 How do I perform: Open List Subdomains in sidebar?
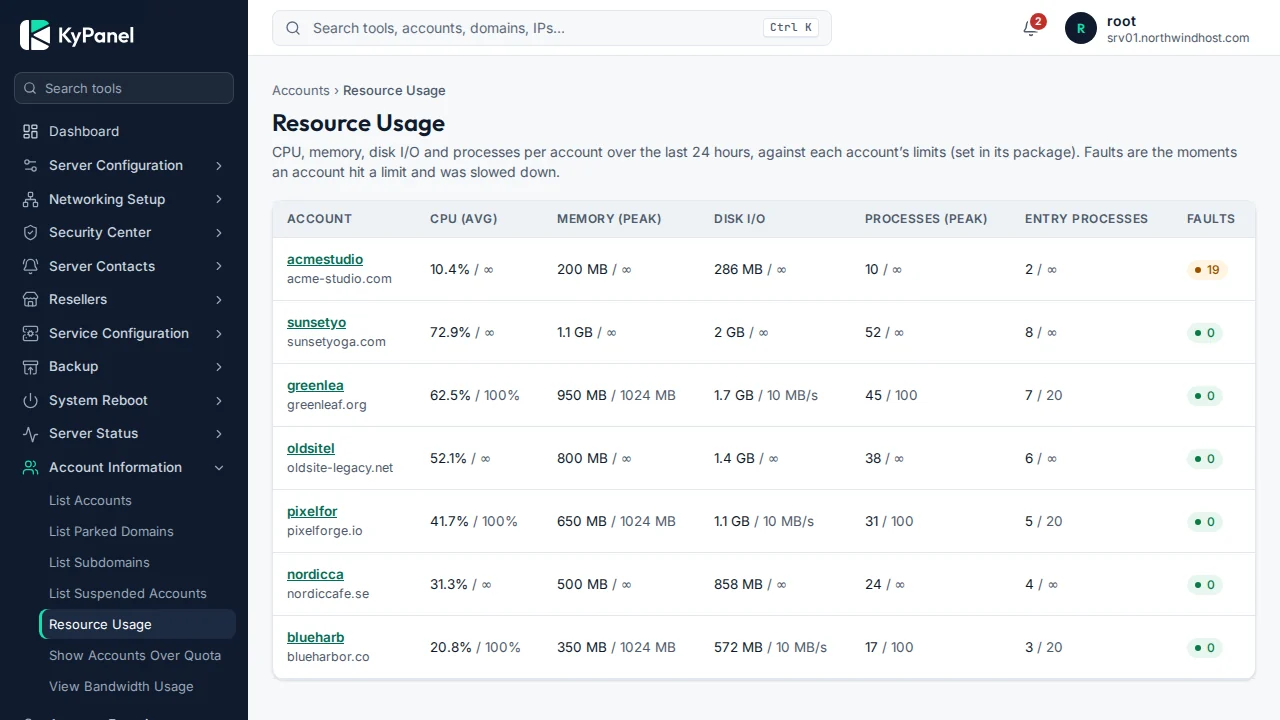click(99, 562)
